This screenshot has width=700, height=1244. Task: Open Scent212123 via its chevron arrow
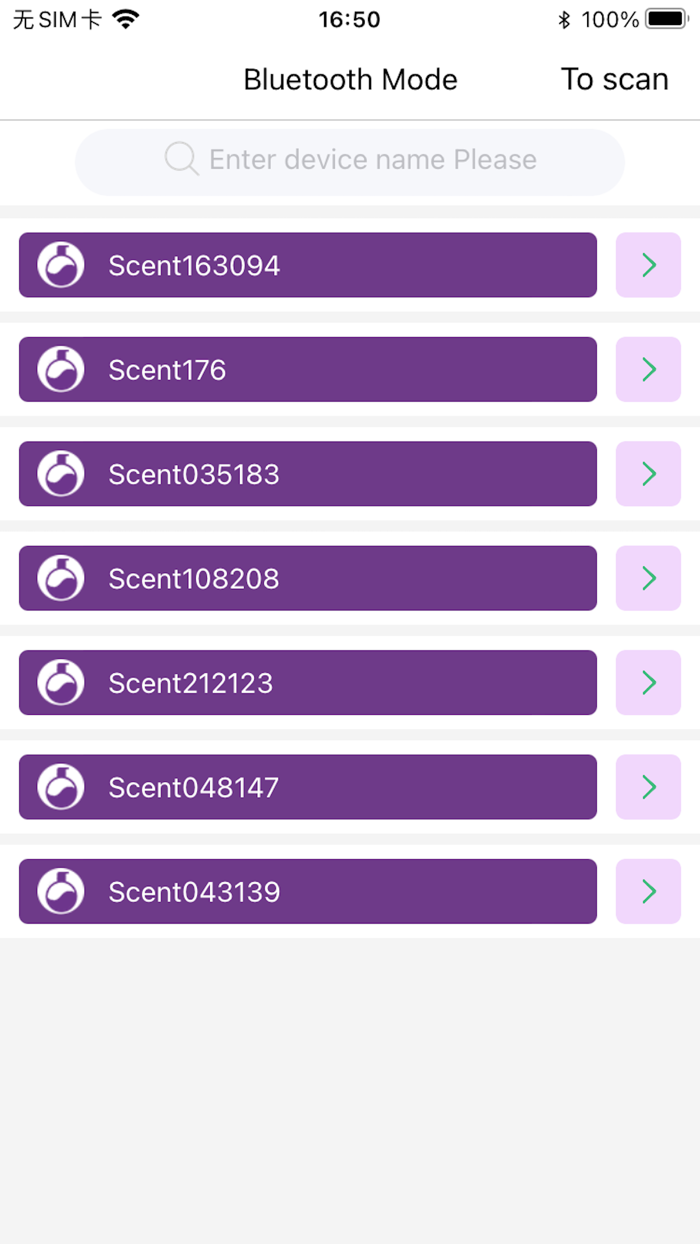(648, 683)
